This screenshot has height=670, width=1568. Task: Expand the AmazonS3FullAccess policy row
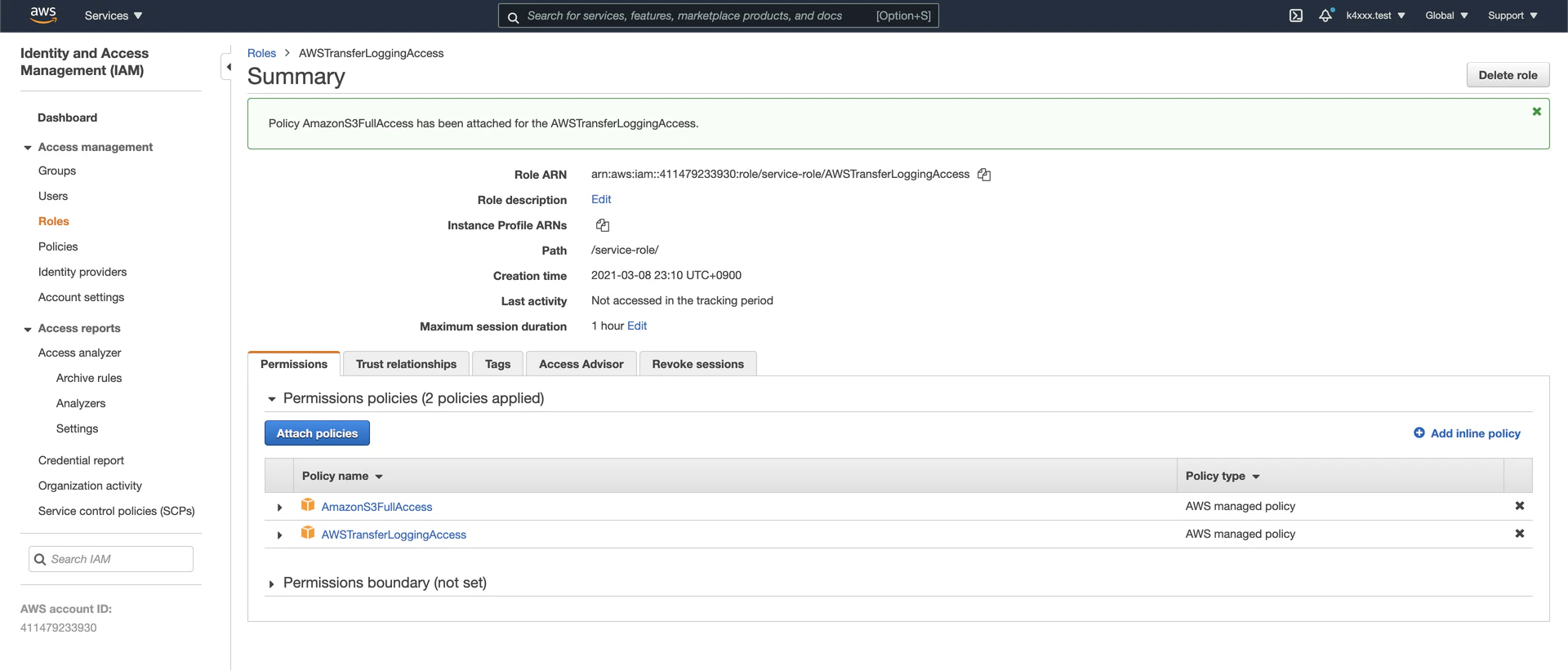click(279, 508)
